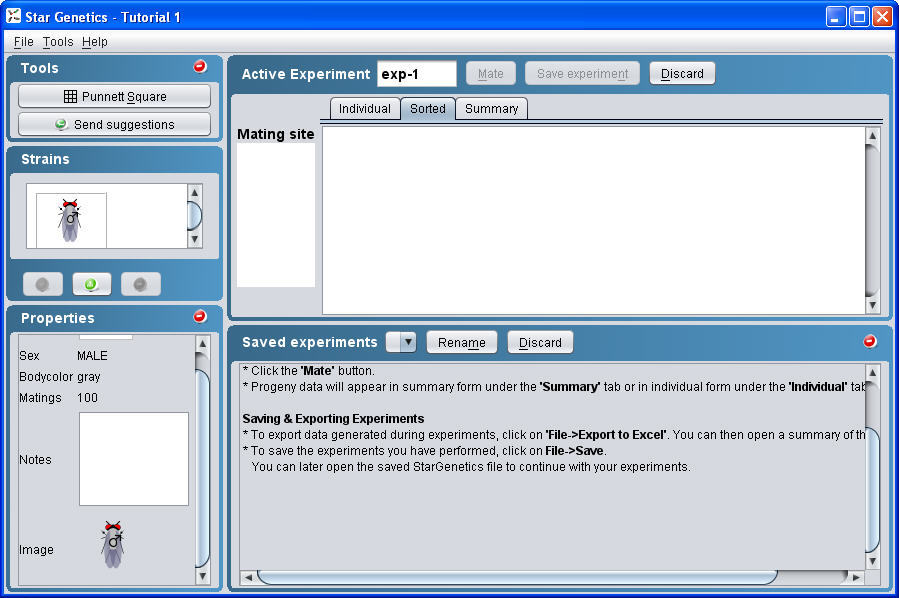Screen dimensions: 899x598
Task: Click instructions horizontal scroll right arrow
Action: click(x=856, y=577)
